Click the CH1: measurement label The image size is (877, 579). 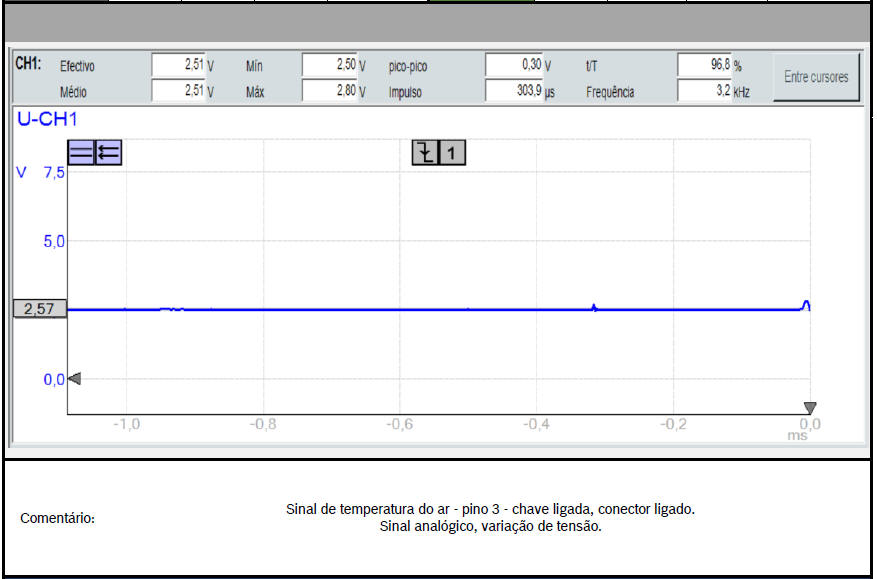tap(28, 64)
